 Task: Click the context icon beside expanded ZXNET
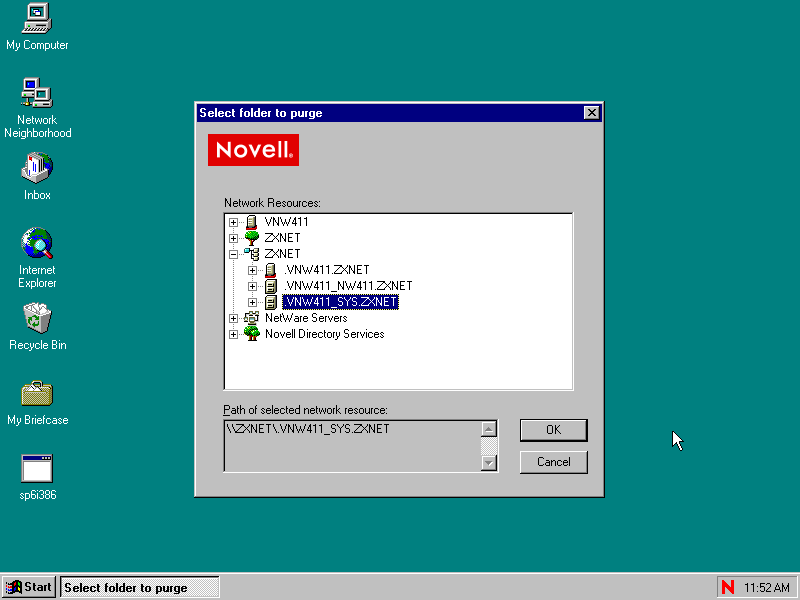[252, 254]
